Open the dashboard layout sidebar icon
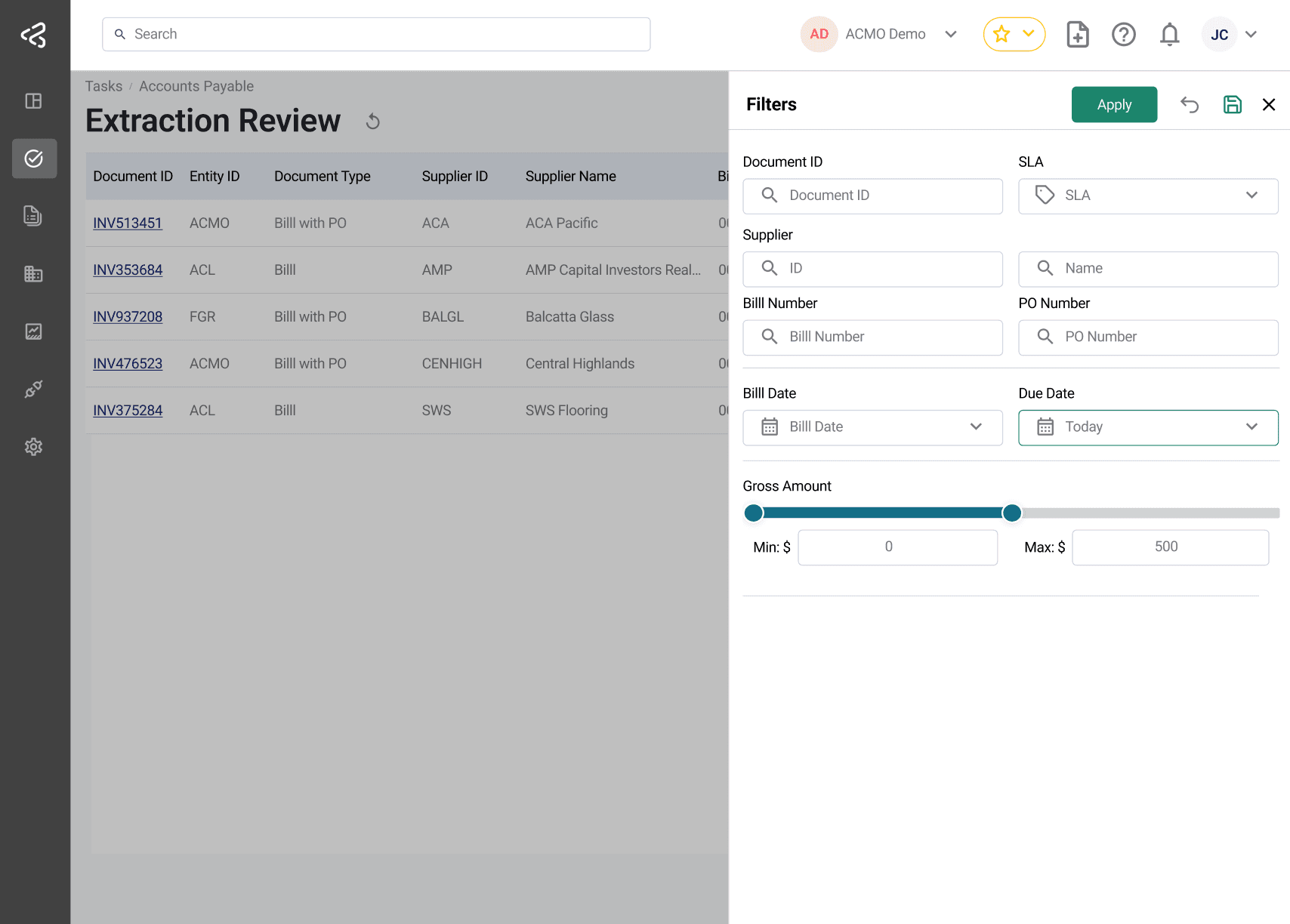 33,101
